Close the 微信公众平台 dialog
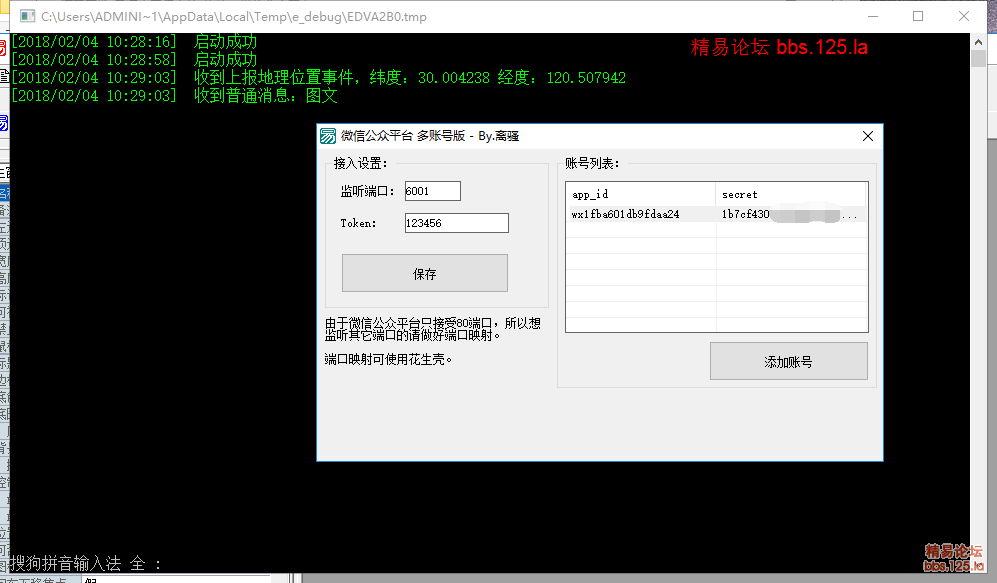This screenshot has width=997, height=583. pos(868,136)
